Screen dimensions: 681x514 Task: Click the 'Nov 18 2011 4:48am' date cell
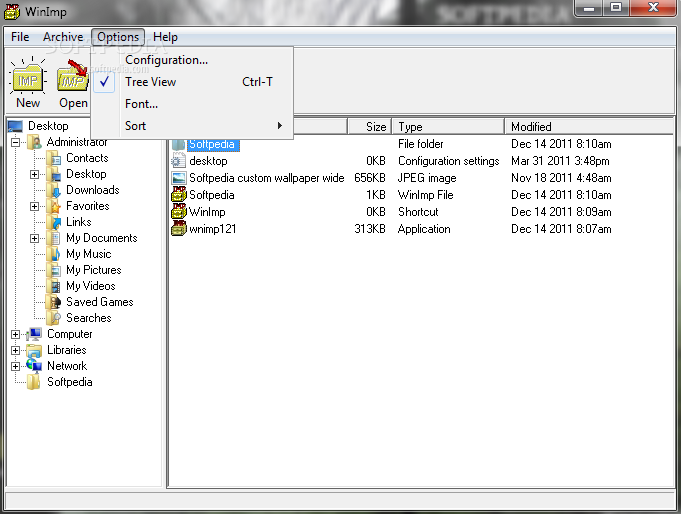pos(561,178)
